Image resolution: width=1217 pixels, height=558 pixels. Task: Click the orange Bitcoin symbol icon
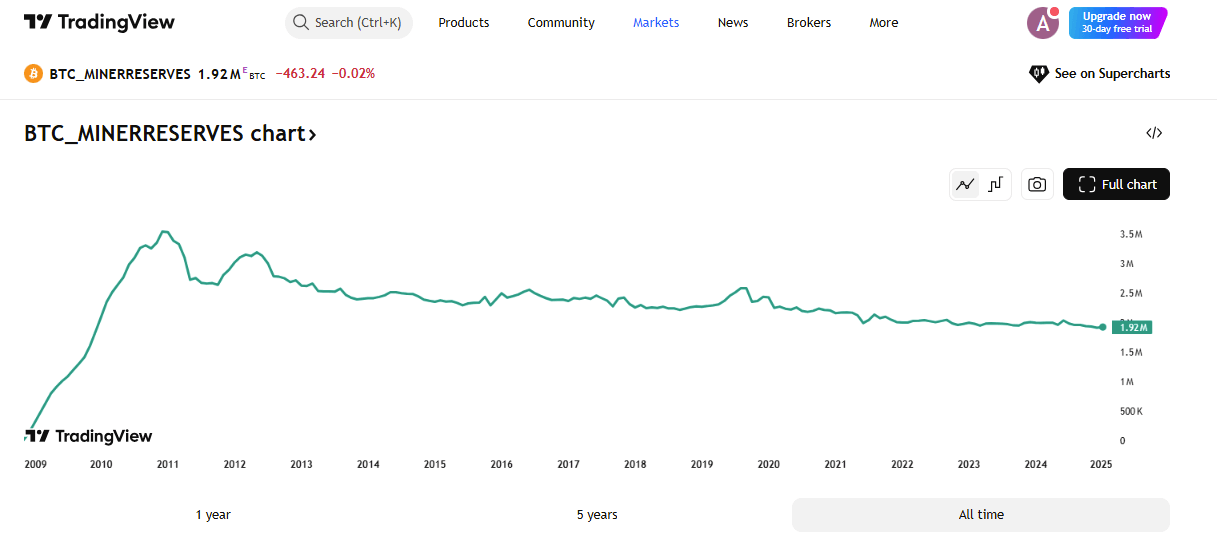point(33,73)
